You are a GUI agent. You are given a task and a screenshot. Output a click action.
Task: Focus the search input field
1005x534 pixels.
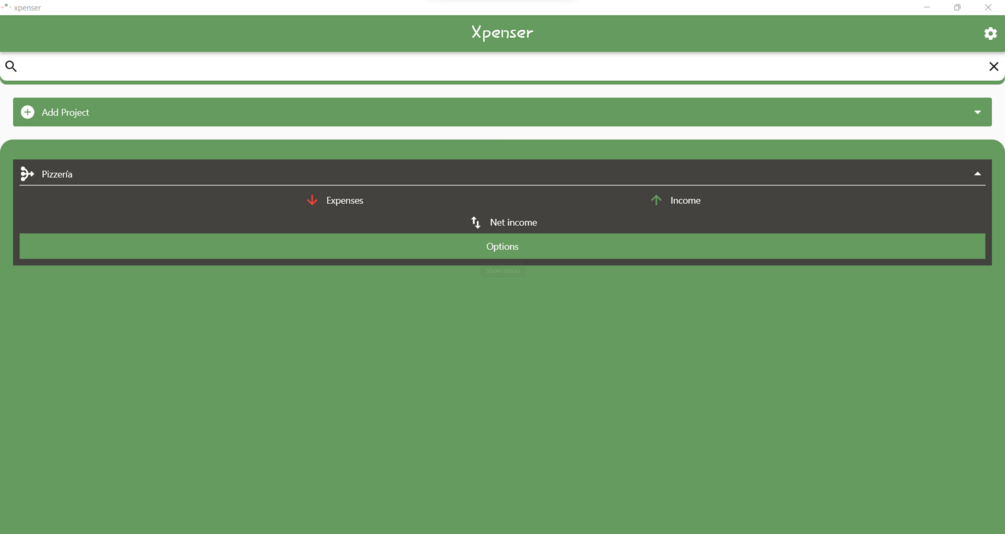(502, 66)
